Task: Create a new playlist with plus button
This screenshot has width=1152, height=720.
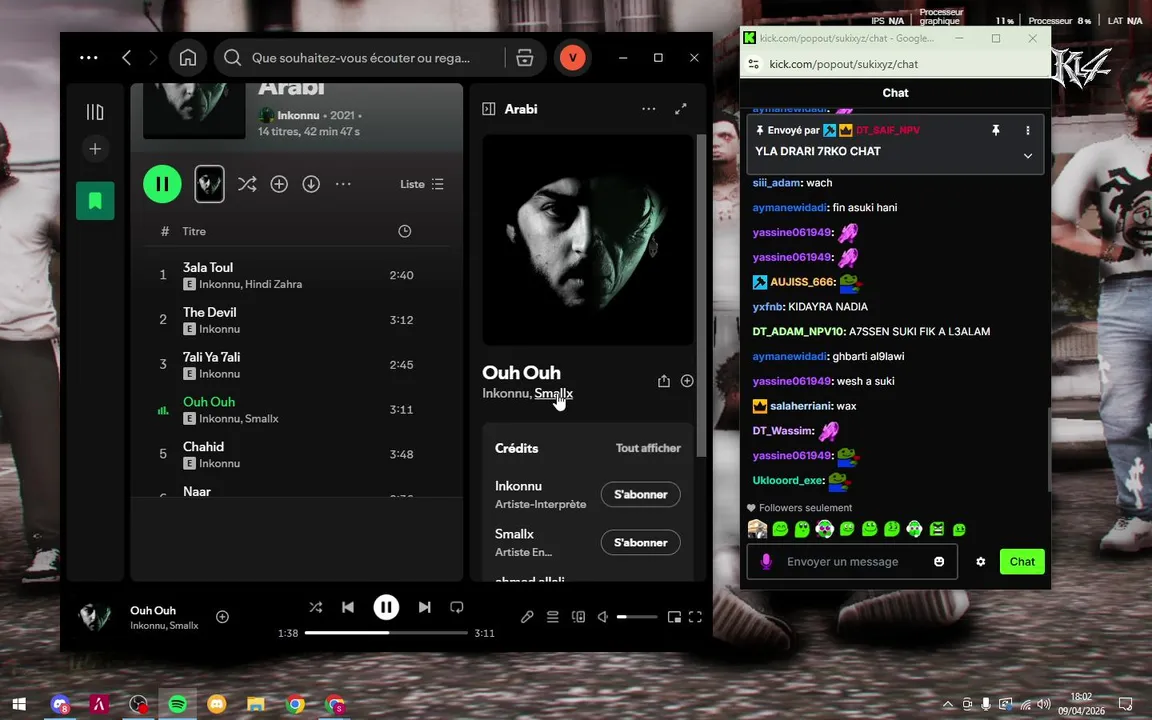Action: coord(95,149)
